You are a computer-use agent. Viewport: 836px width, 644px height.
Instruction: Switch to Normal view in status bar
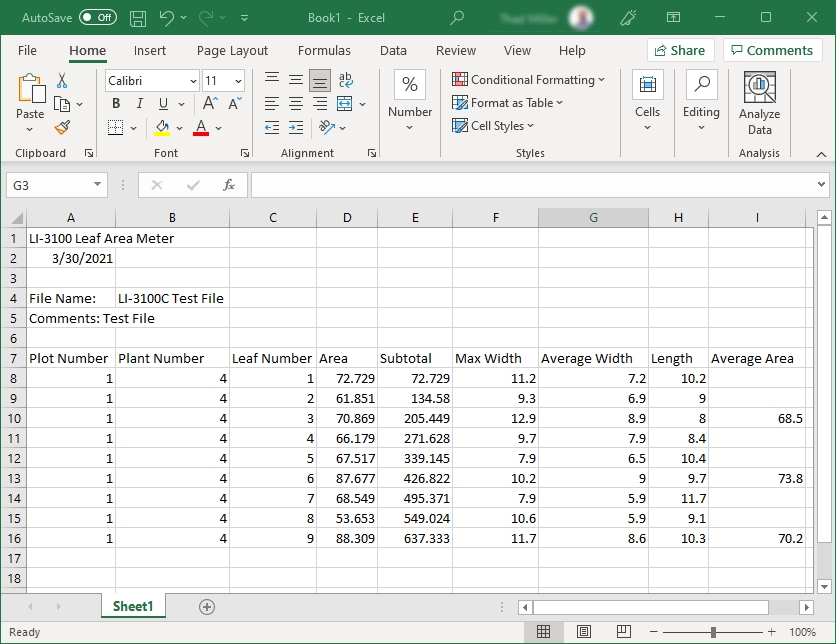click(x=543, y=632)
